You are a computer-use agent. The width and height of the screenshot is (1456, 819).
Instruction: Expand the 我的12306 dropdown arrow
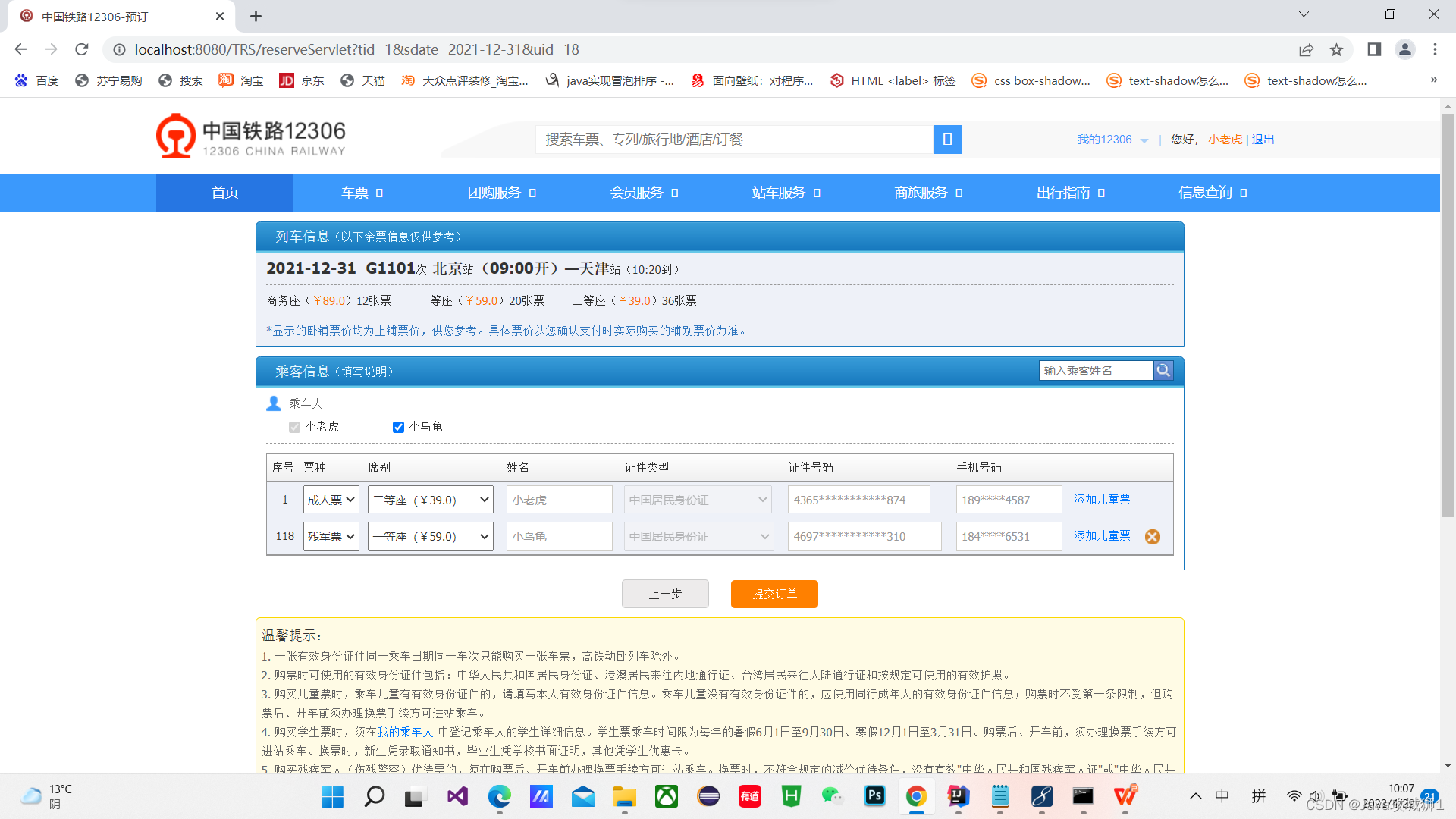pyautogui.click(x=1145, y=140)
